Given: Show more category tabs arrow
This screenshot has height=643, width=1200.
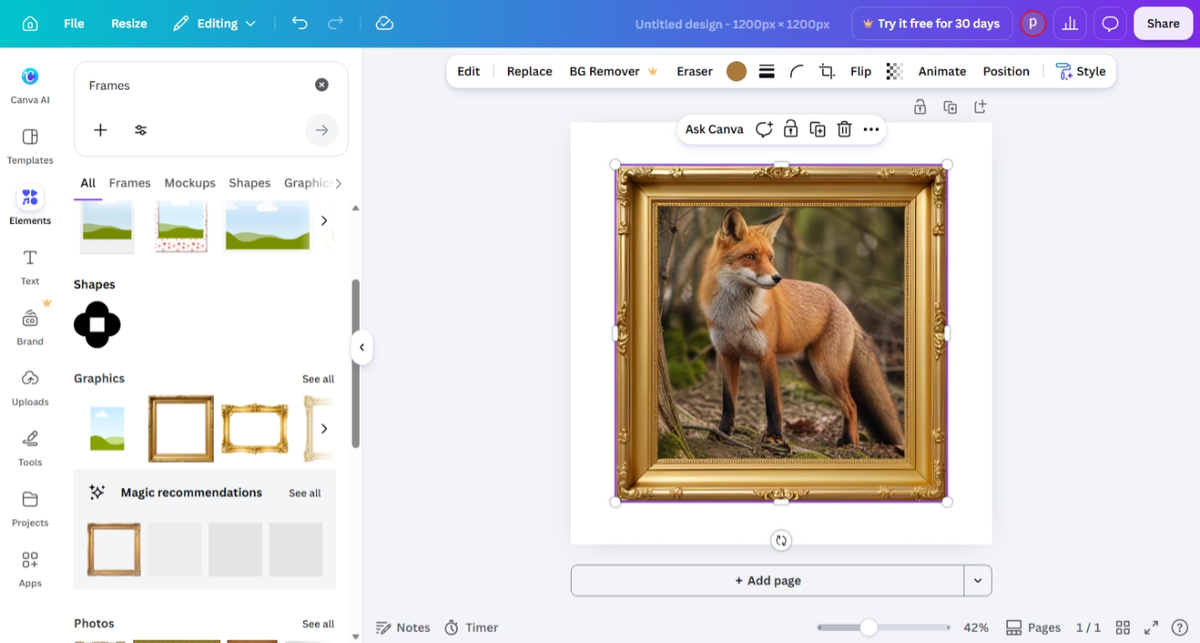Looking at the screenshot, I should coord(338,183).
